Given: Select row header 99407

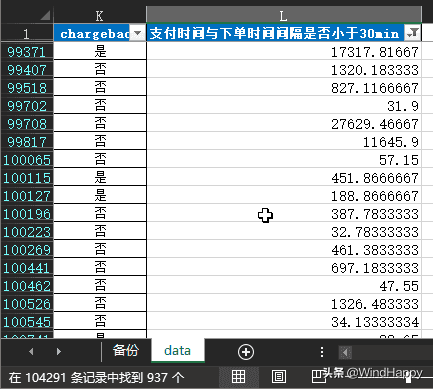Looking at the screenshot, I should click(27, 70).
